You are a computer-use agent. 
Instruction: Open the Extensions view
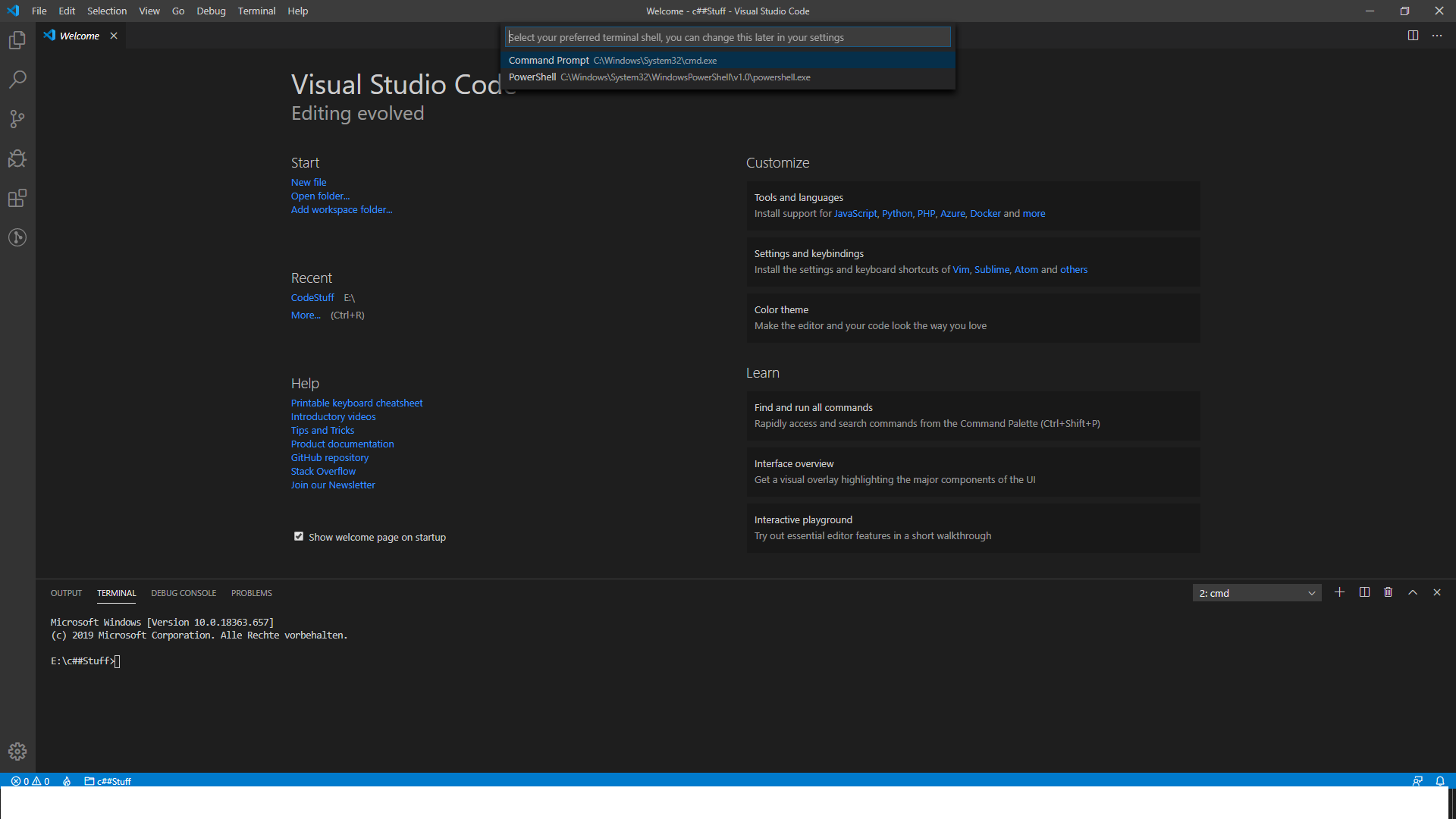pos(17,198)
